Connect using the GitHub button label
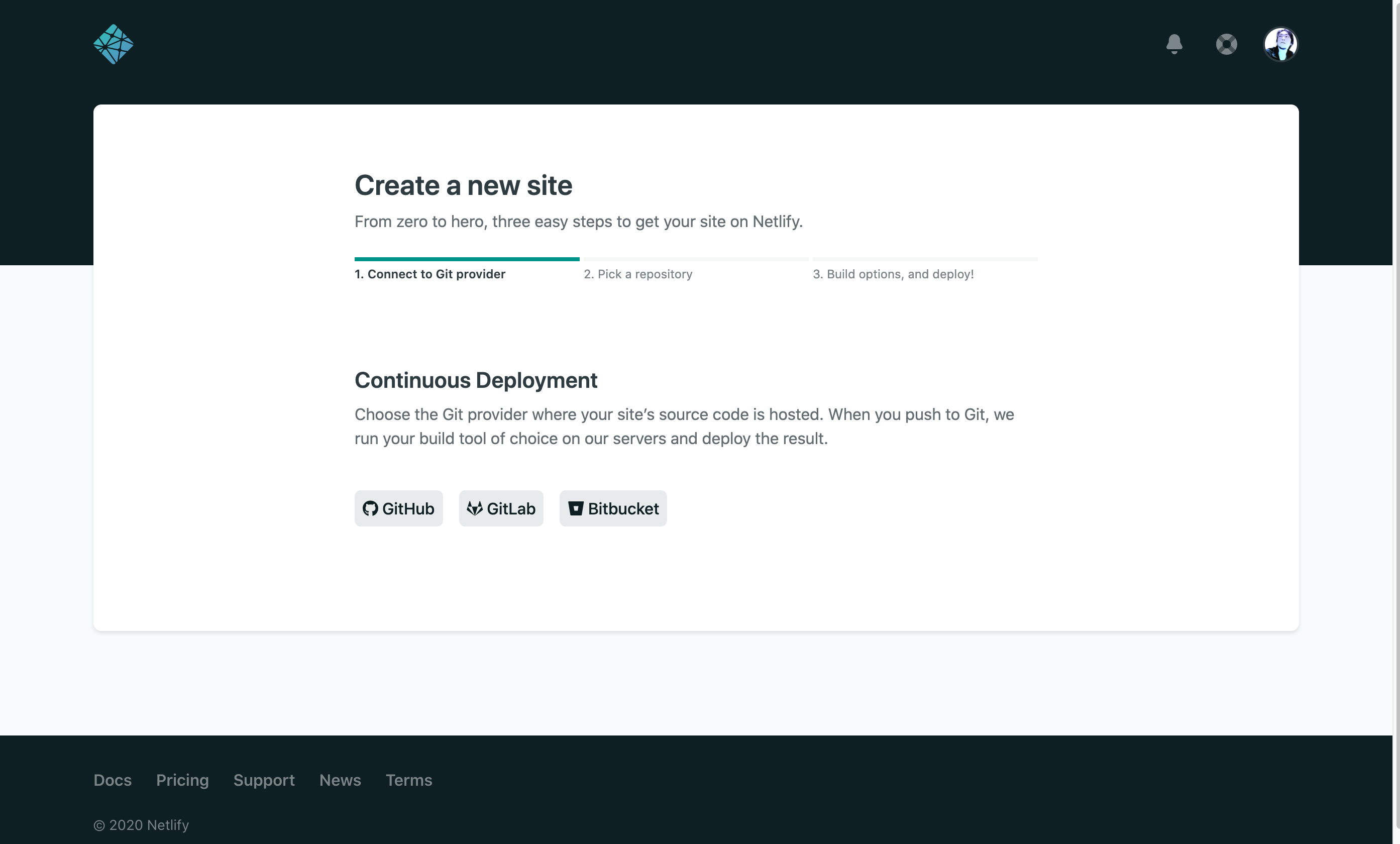1400x844 pixels. (408, 509)
